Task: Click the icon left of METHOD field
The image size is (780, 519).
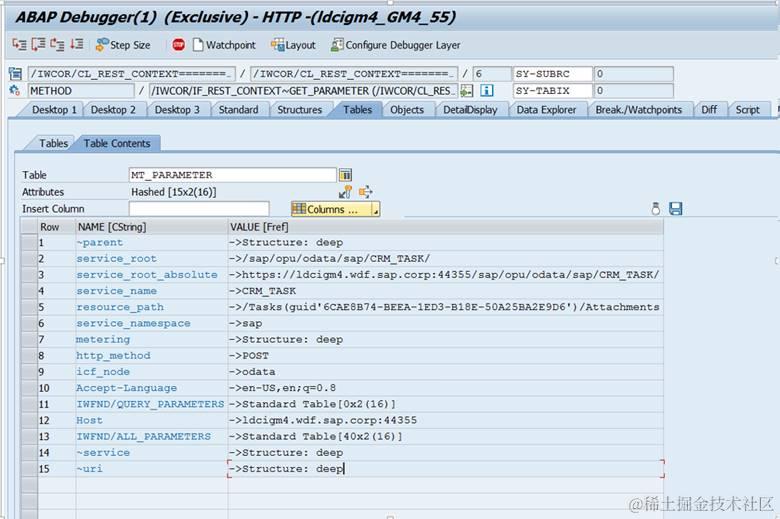Action: 15,91
